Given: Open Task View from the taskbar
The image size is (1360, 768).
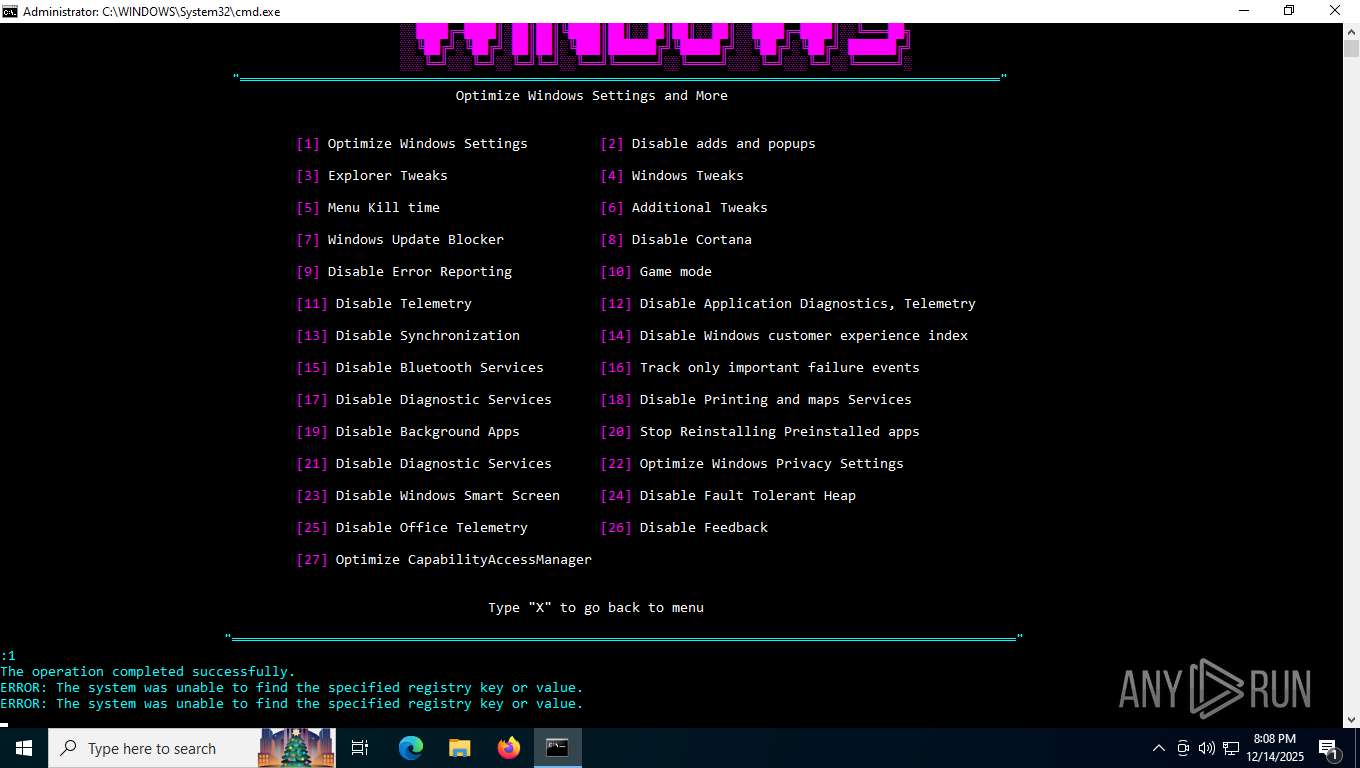Looking at the screenshot, I should point(360,748).
